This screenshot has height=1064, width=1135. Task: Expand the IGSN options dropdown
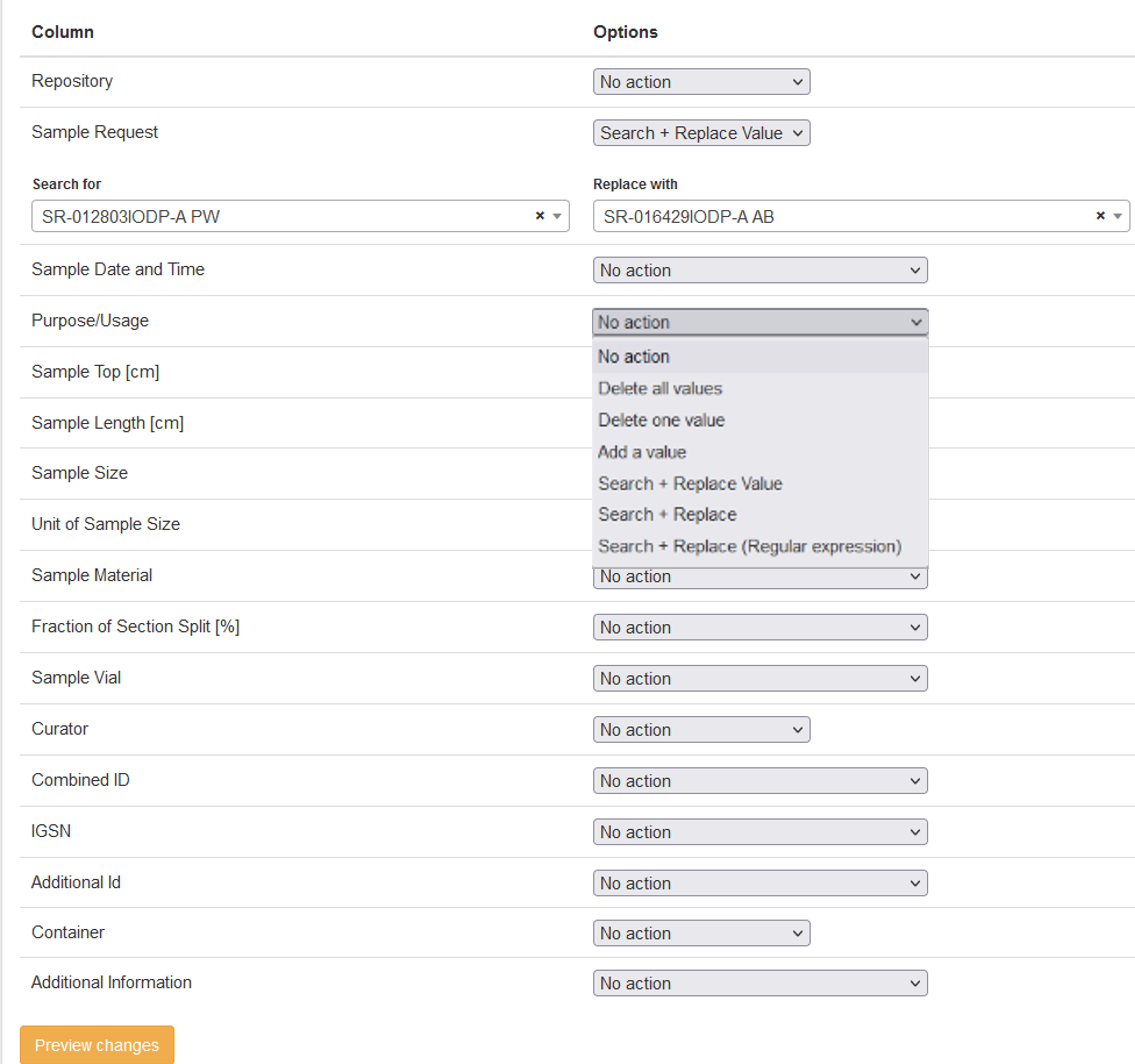pos(760,832)
